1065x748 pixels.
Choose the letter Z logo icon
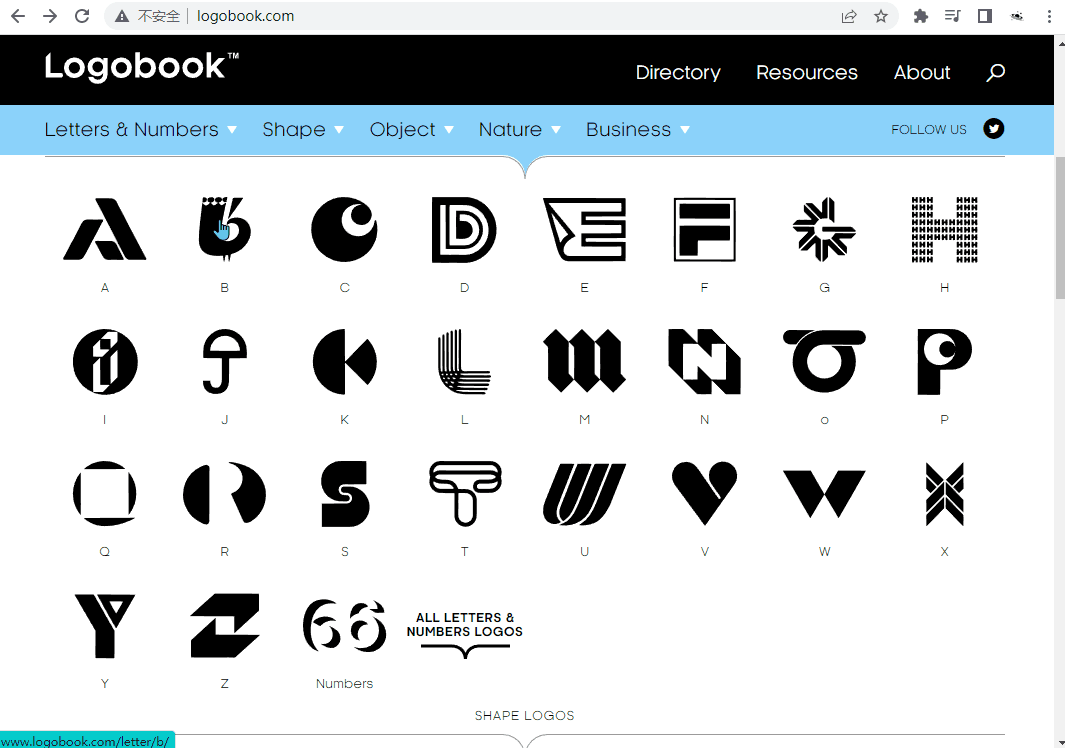[x=225, y=626]
